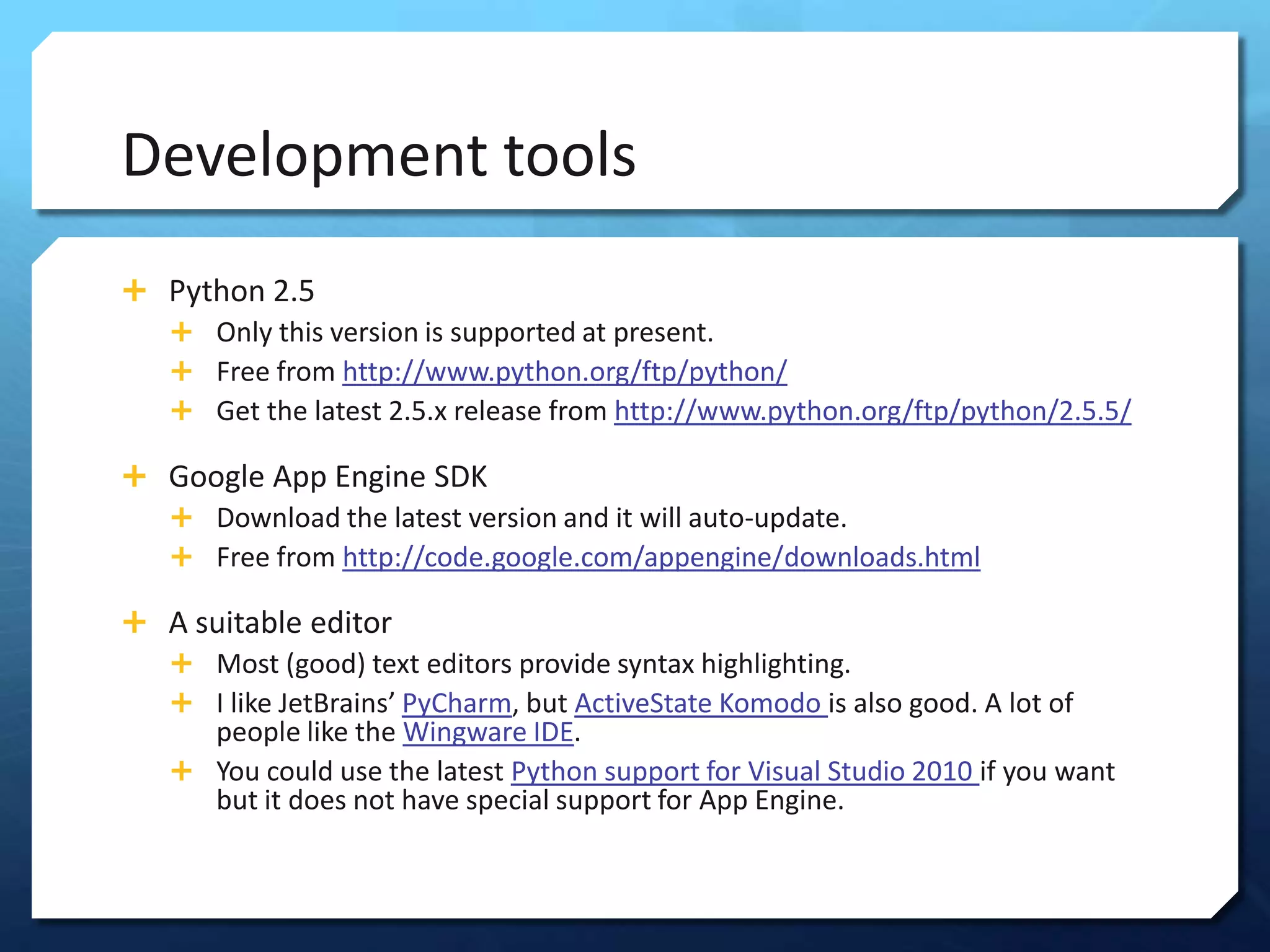Image resolution: width=1270 pixels, height=952 pixels.
Task: Click the plus bullet beside 'Google App Engine SDK'
Action: pos(135,476)
